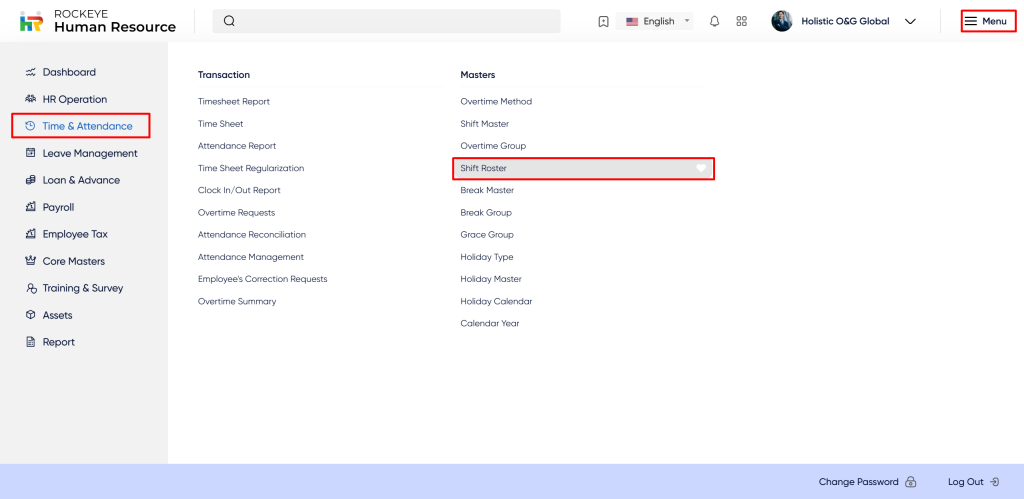Open the Timesheet Report link
Screen dimensions: 1024x499
coord(233,101)
